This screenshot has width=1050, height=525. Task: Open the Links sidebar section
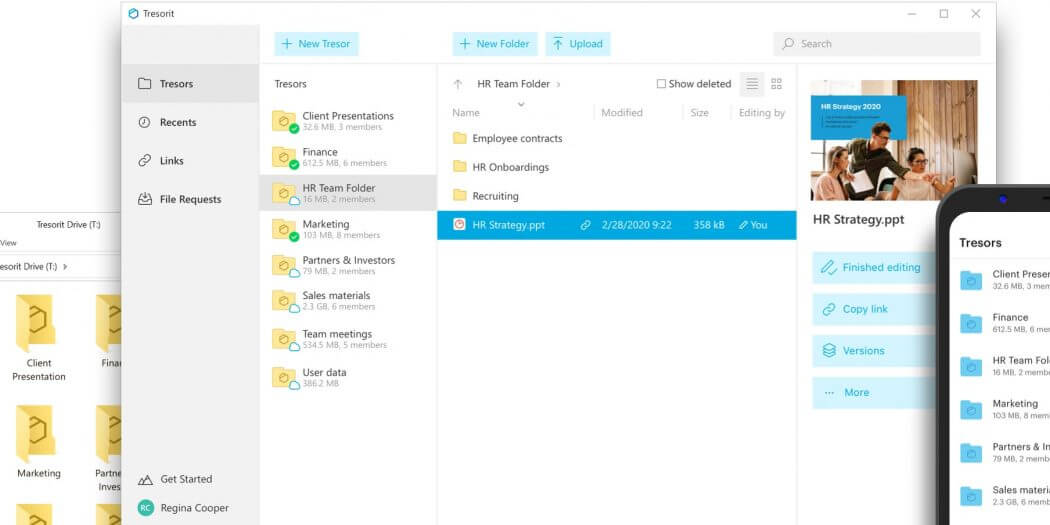(x=190, y=161)
